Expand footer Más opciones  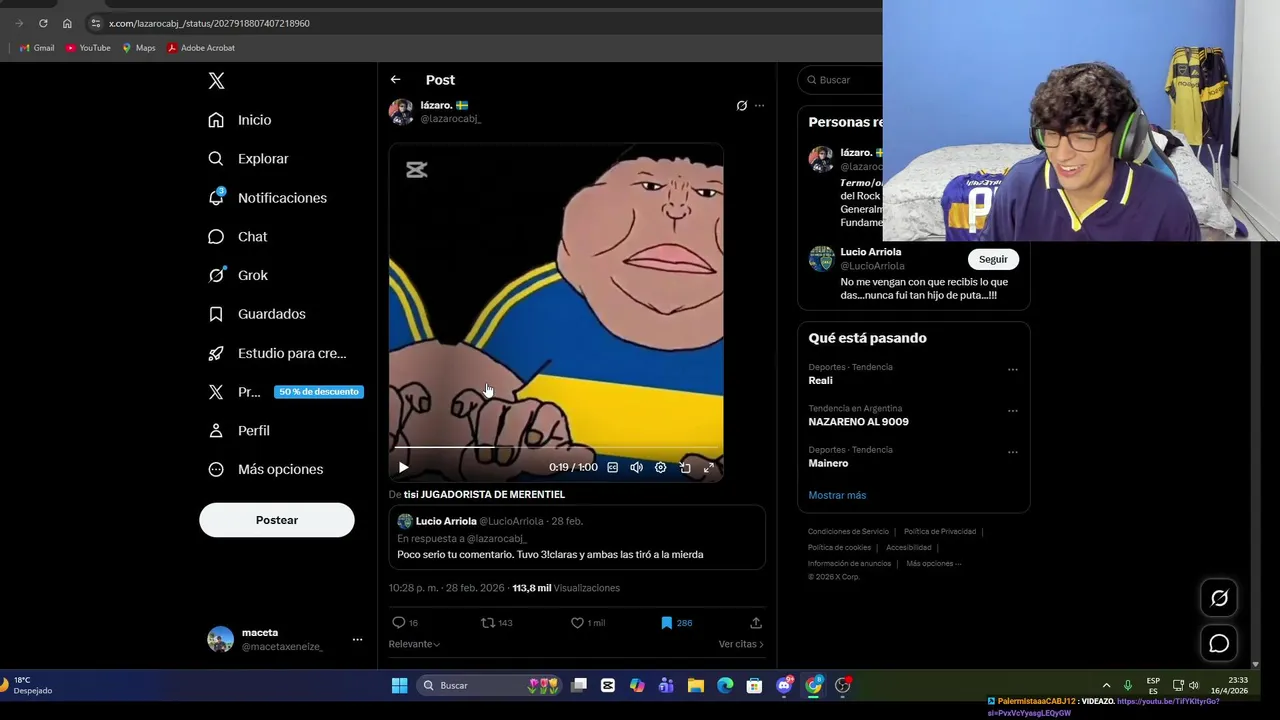coord(934,564)
